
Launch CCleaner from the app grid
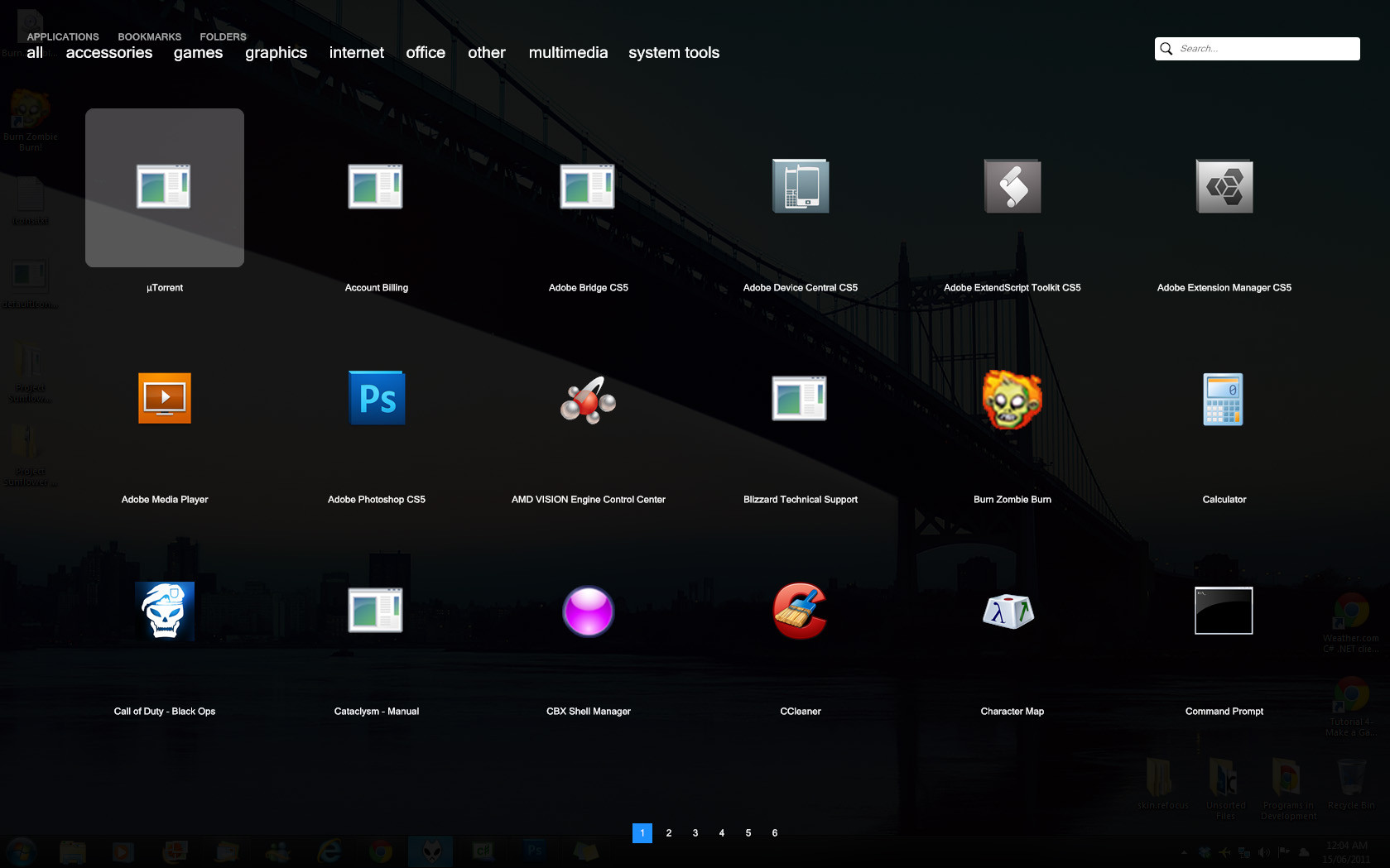coord(801,611)
